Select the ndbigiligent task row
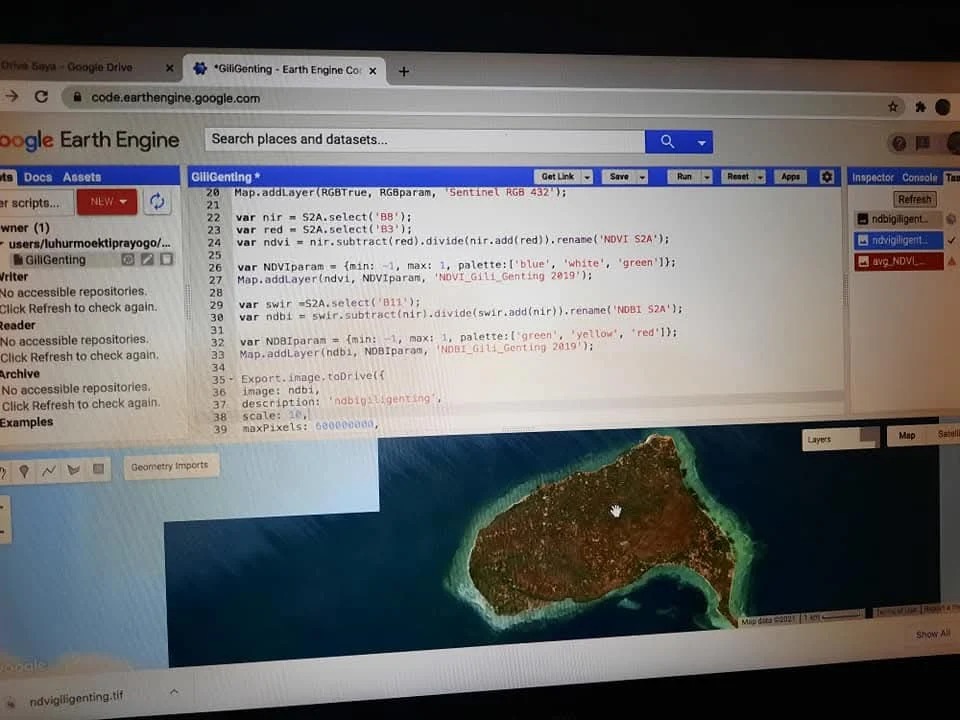Image resolution: width=960 pixels, height=720 pixels. click(898, 219)
